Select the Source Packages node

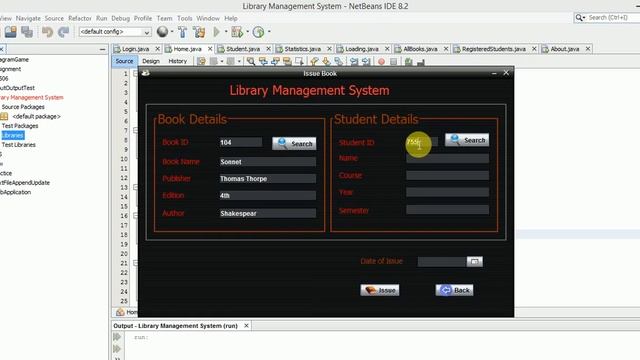(23, 107)
